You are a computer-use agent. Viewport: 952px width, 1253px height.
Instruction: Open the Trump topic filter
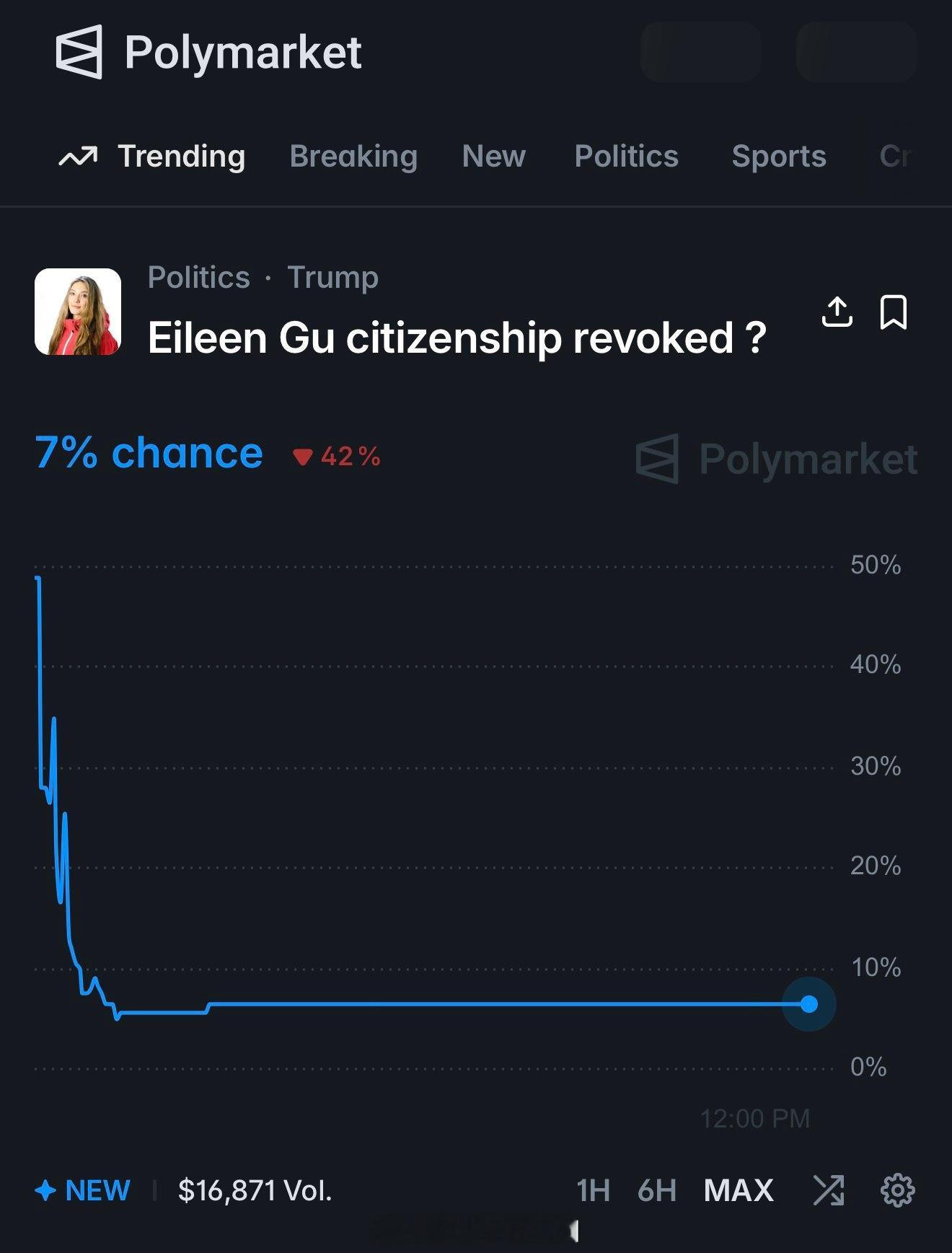pyautogui.click(x=332, y=277)
